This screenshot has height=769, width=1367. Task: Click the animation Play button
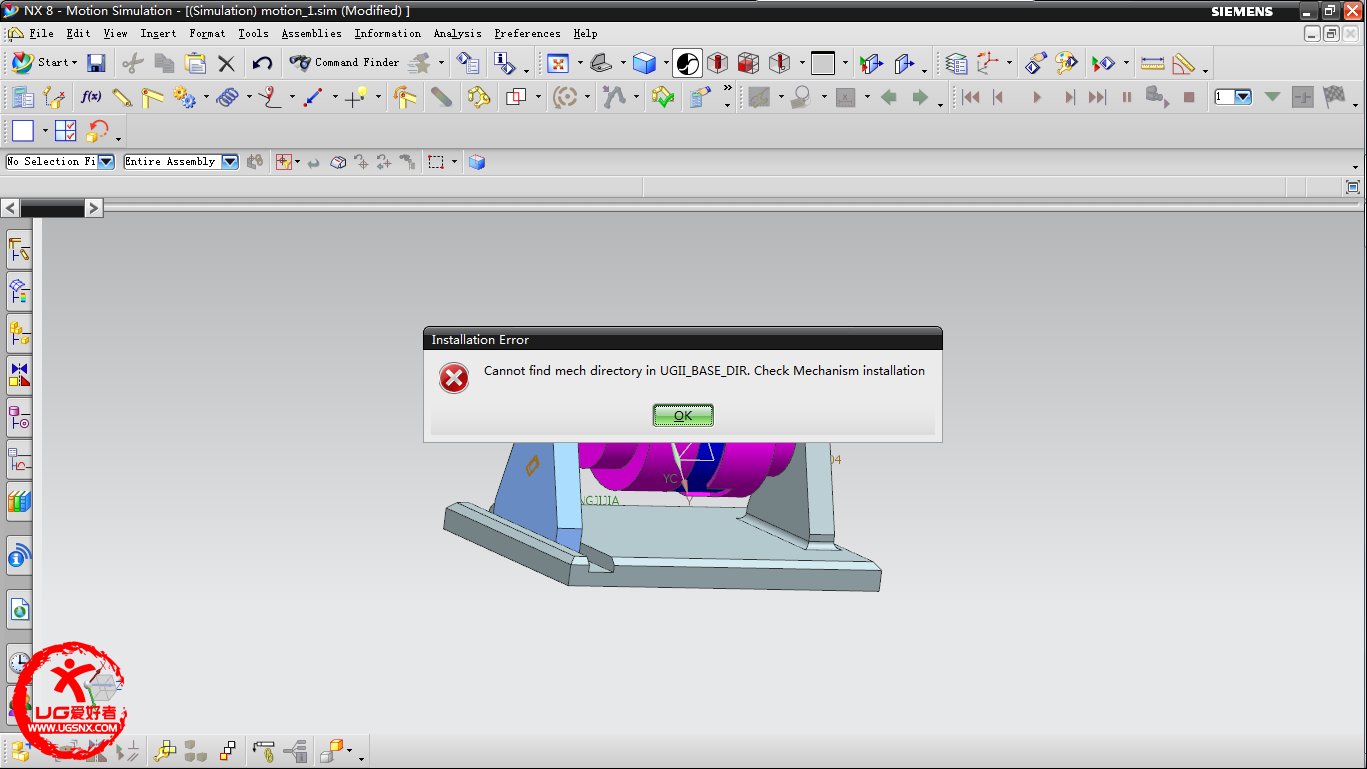[x=1037, y=97]
